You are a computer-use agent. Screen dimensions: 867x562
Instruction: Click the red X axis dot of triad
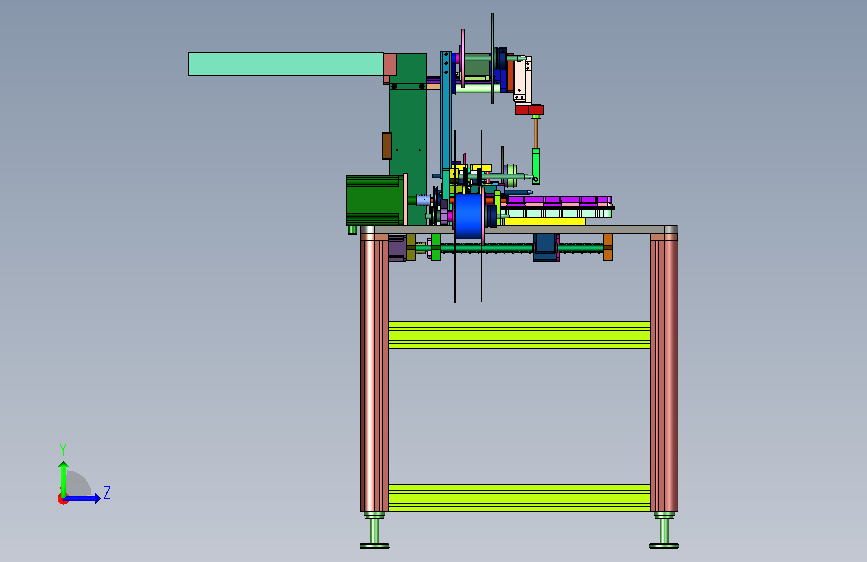point(61,500)
